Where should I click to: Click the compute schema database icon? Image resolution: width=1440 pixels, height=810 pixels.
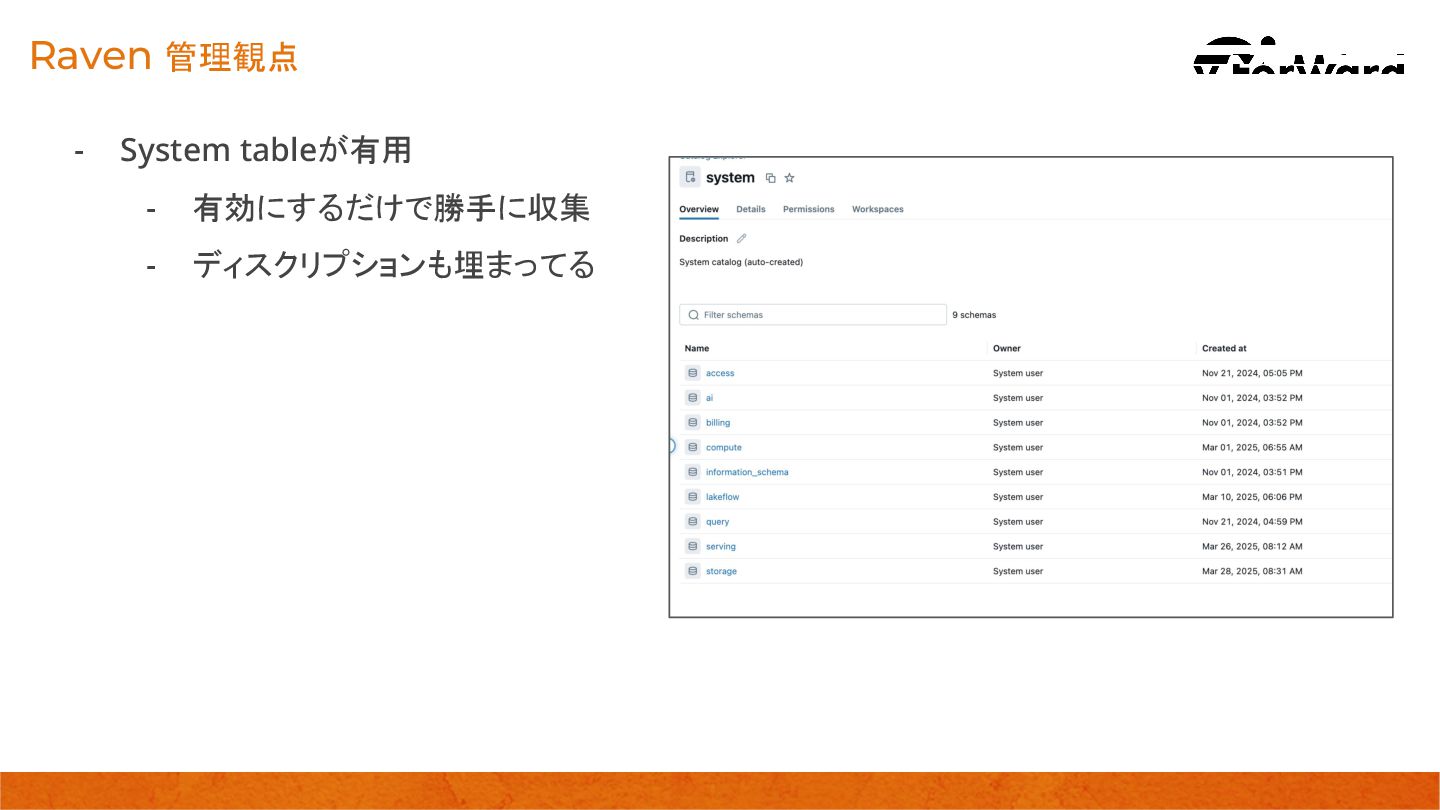click(692, 447)
